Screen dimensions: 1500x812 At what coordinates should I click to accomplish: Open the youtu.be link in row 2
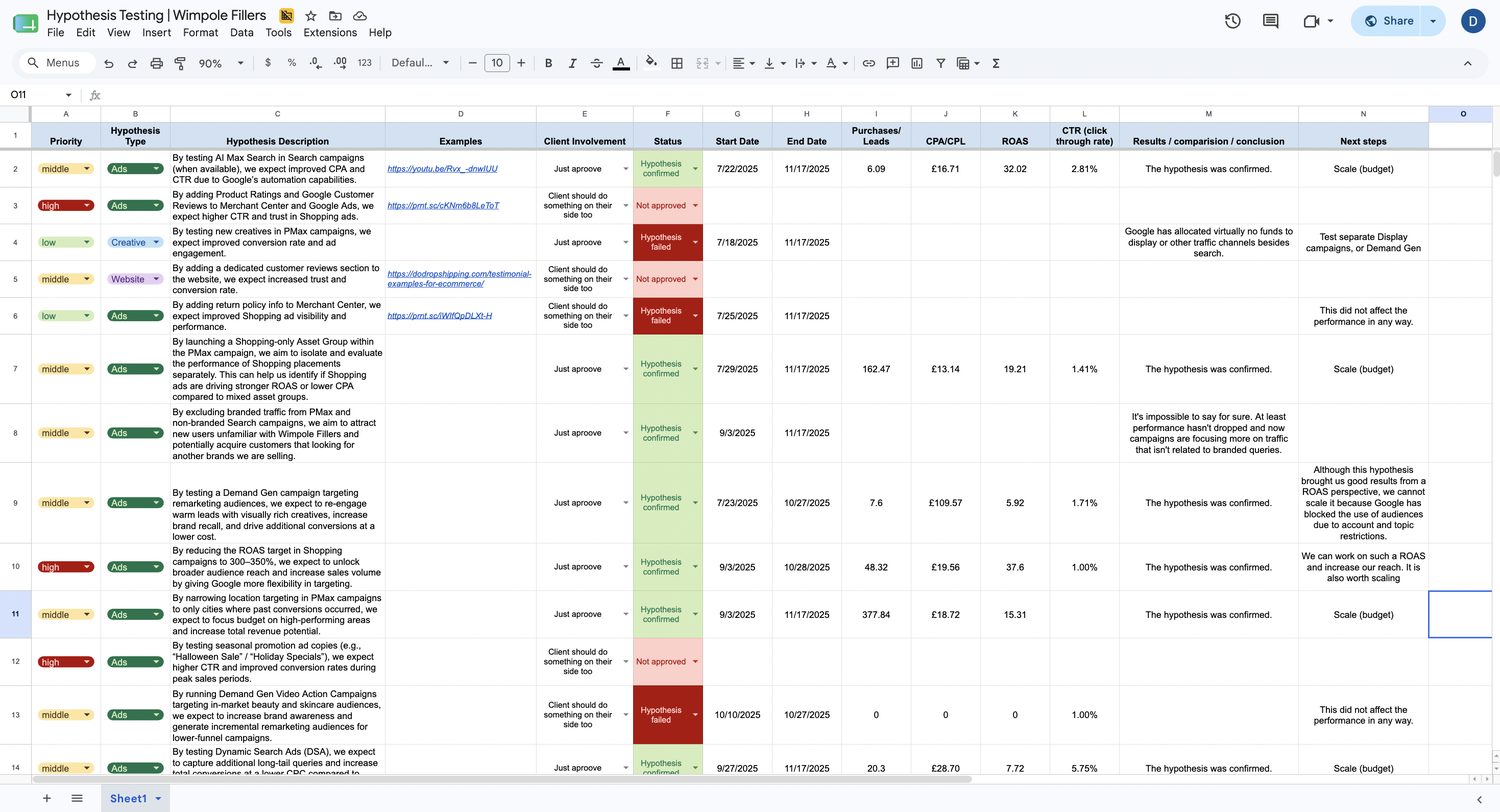point(442,169)
